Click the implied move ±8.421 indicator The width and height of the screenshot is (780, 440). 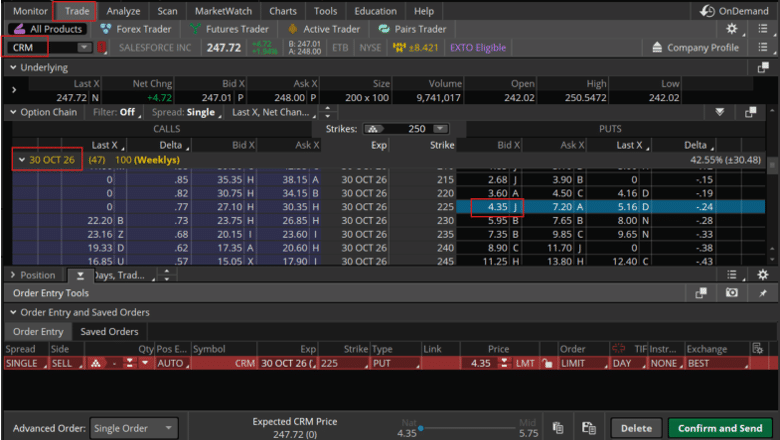(x=415, y=48)
